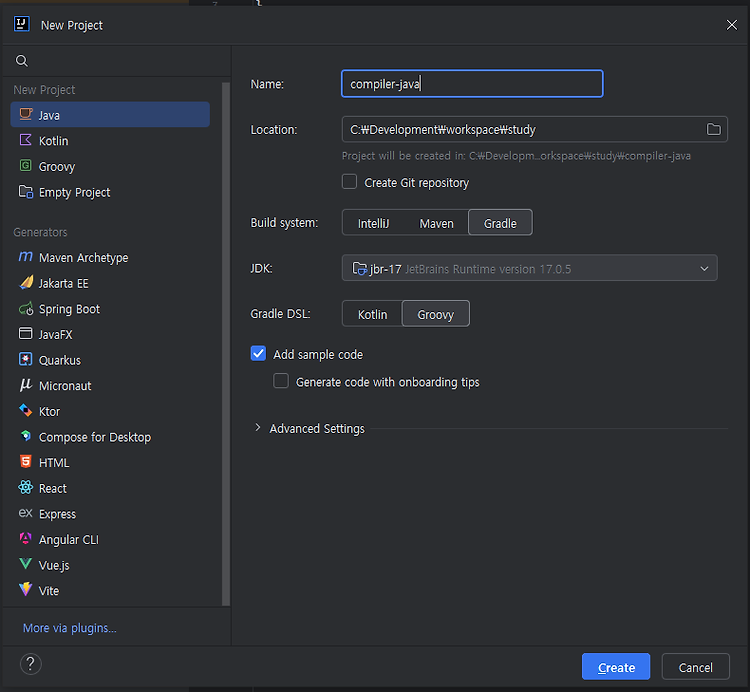Click the Generators section heading
The width and height of the screenshot is (750, 692).
click(40, 232)
